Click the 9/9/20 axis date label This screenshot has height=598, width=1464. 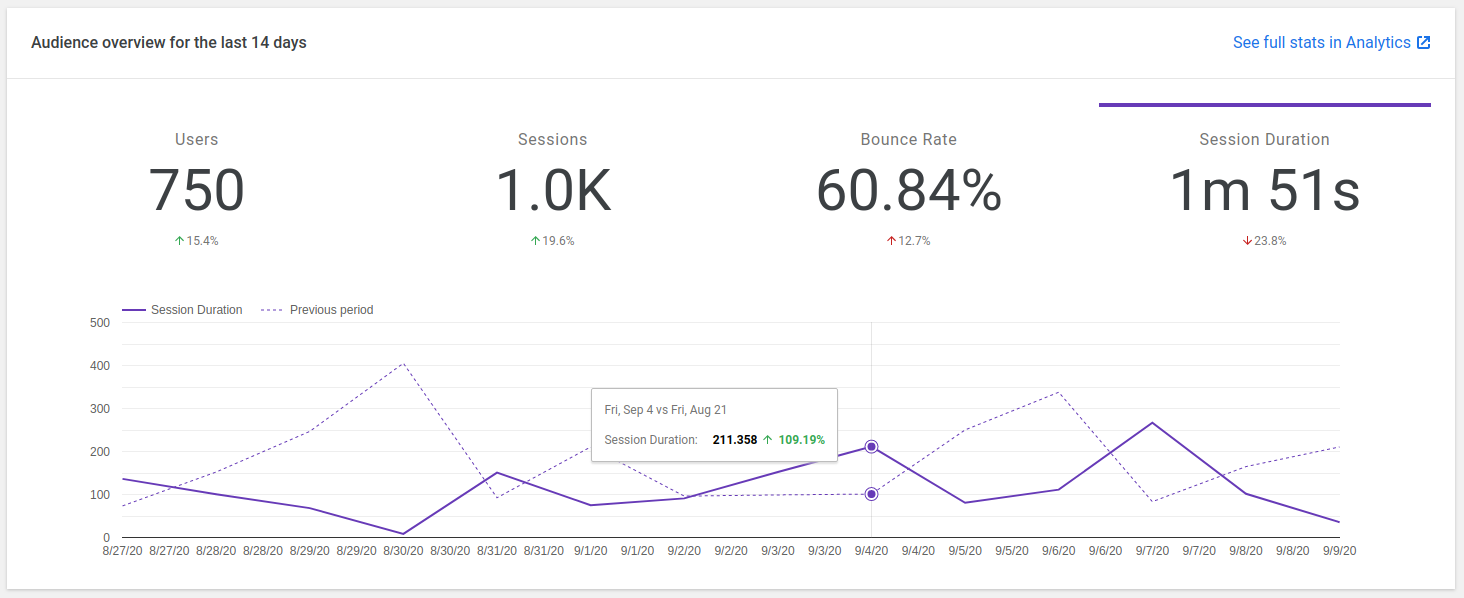(x=1339, y=551)
